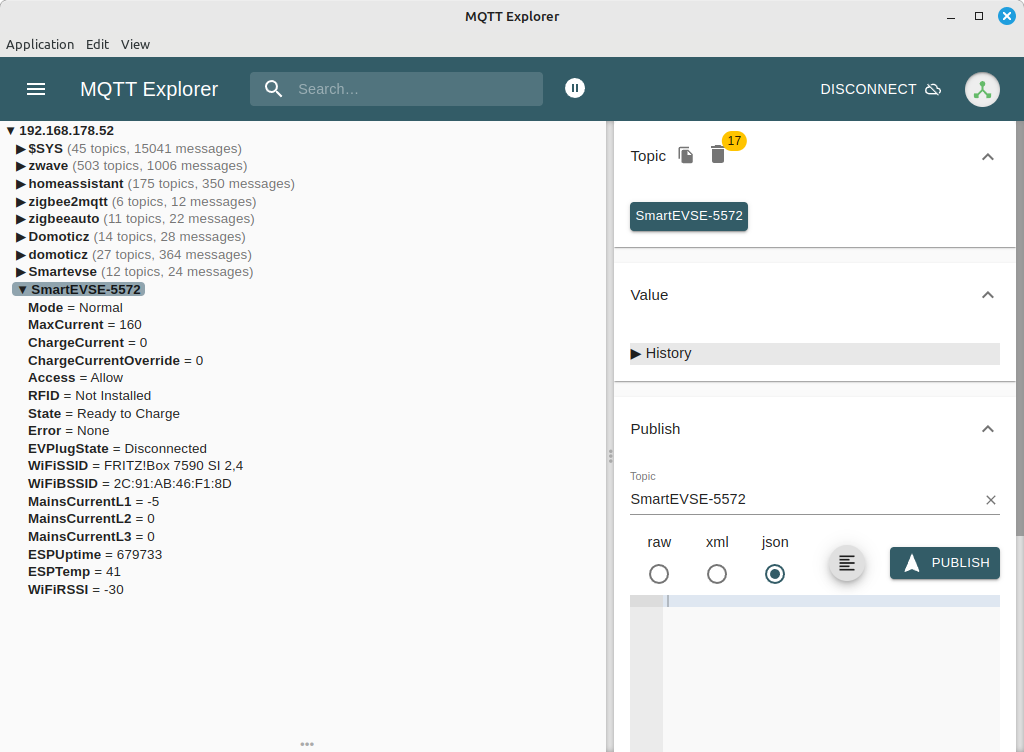Select the Error = None topic

click(69, 431)
